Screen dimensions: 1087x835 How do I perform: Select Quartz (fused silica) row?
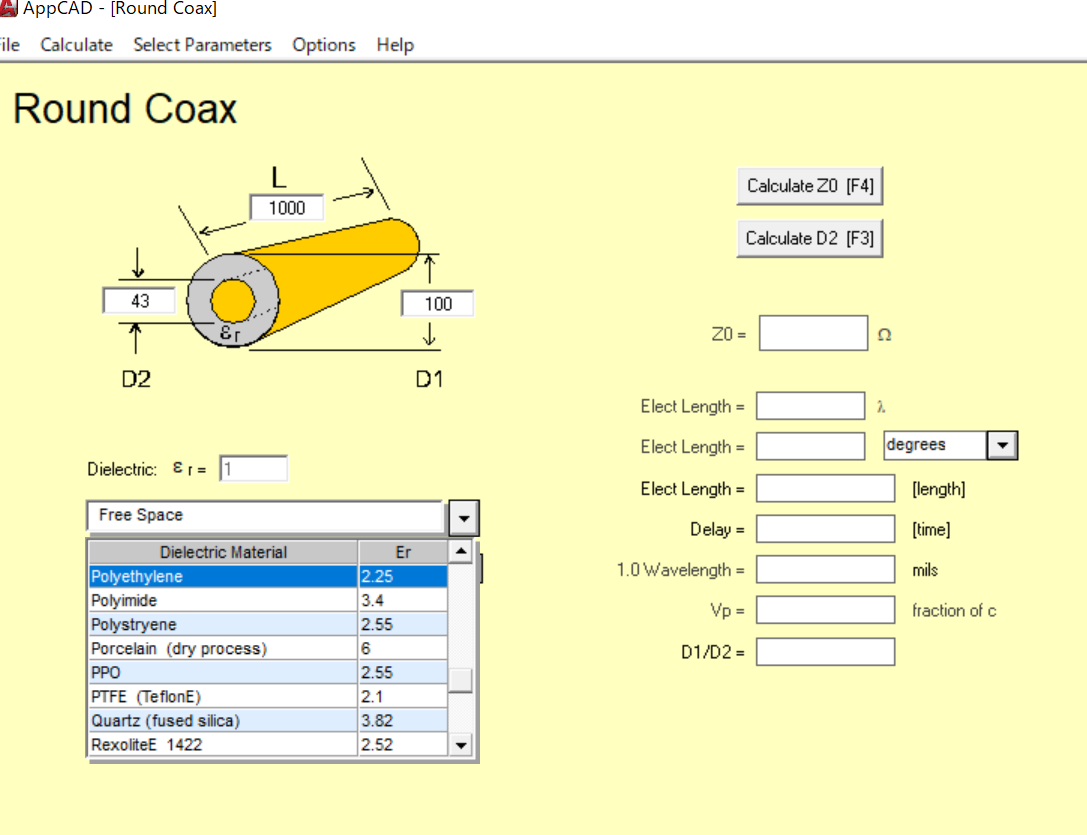point(268,721)
